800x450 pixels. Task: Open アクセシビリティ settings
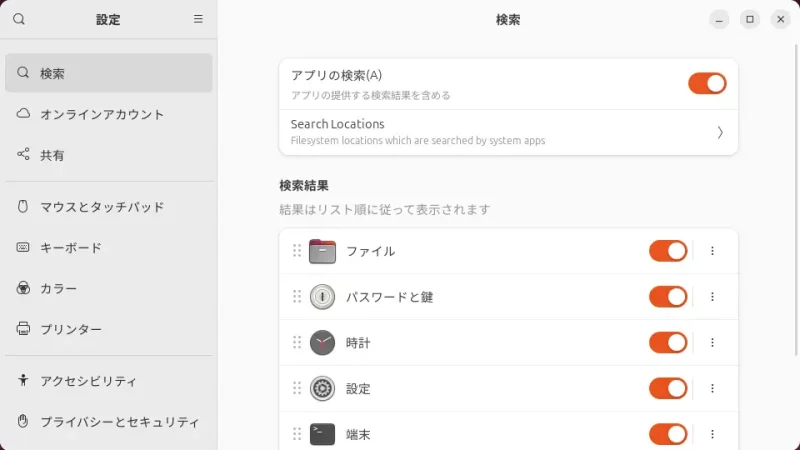[x=109, y=381]
